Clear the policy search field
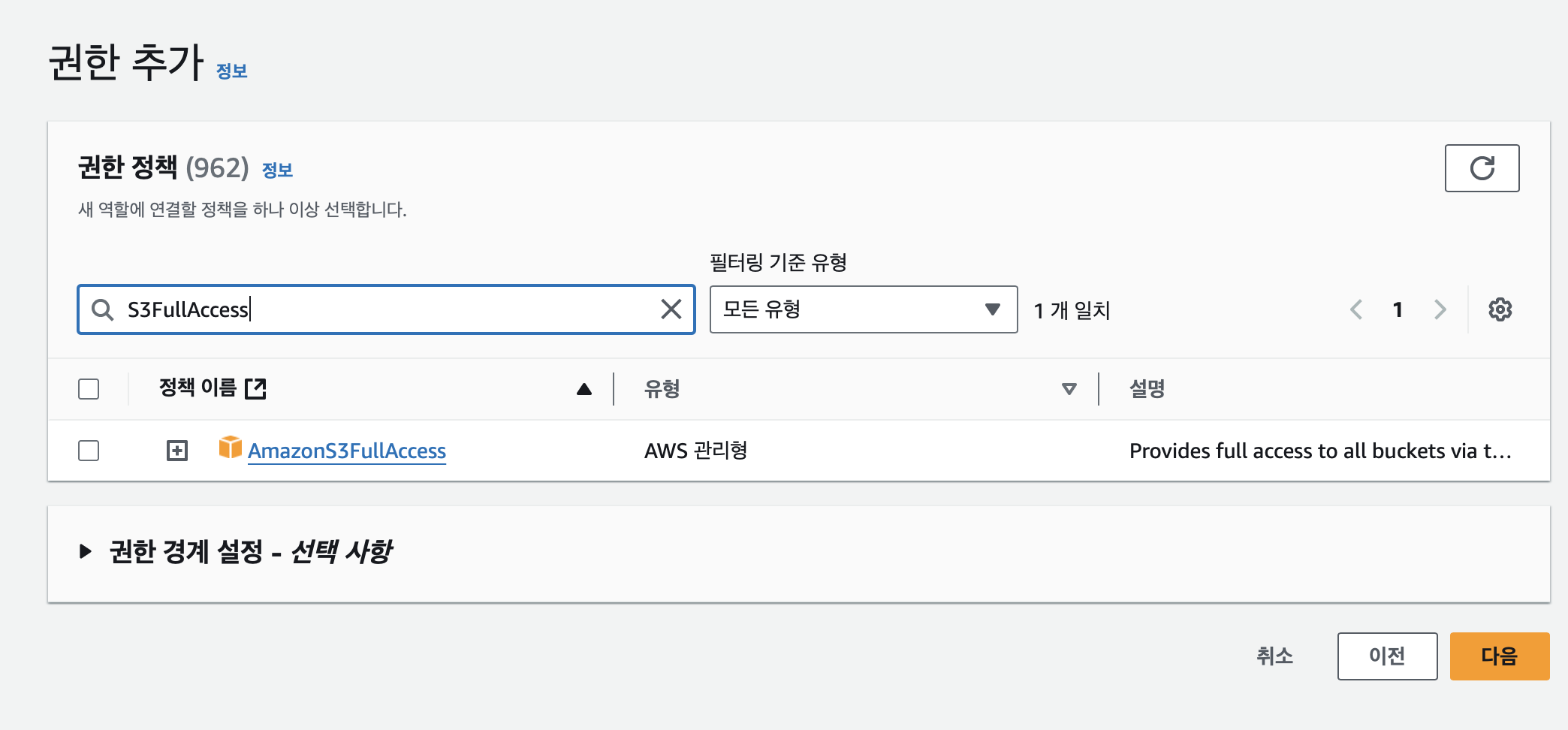1568x730 pixels. tap(671, 309)
